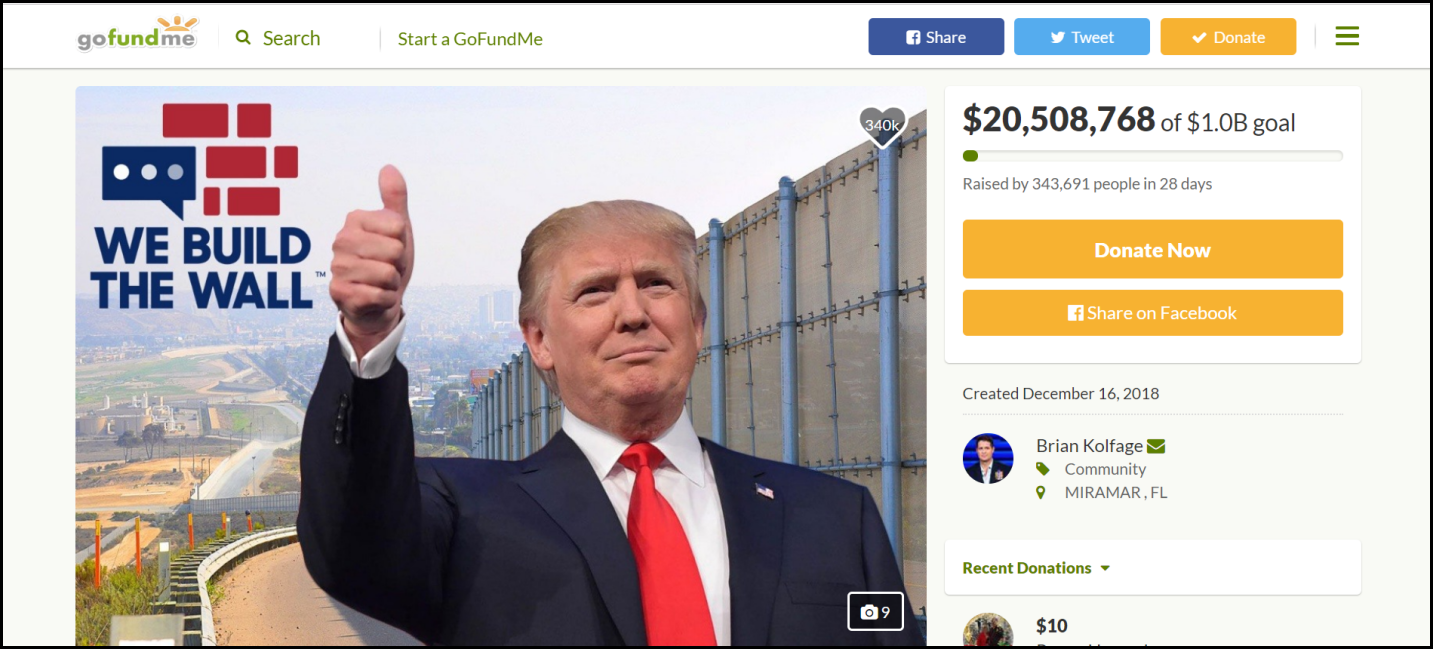Click the fundraising progress bar
The image size is (1434, 650).
click(x=1152, y=156)
